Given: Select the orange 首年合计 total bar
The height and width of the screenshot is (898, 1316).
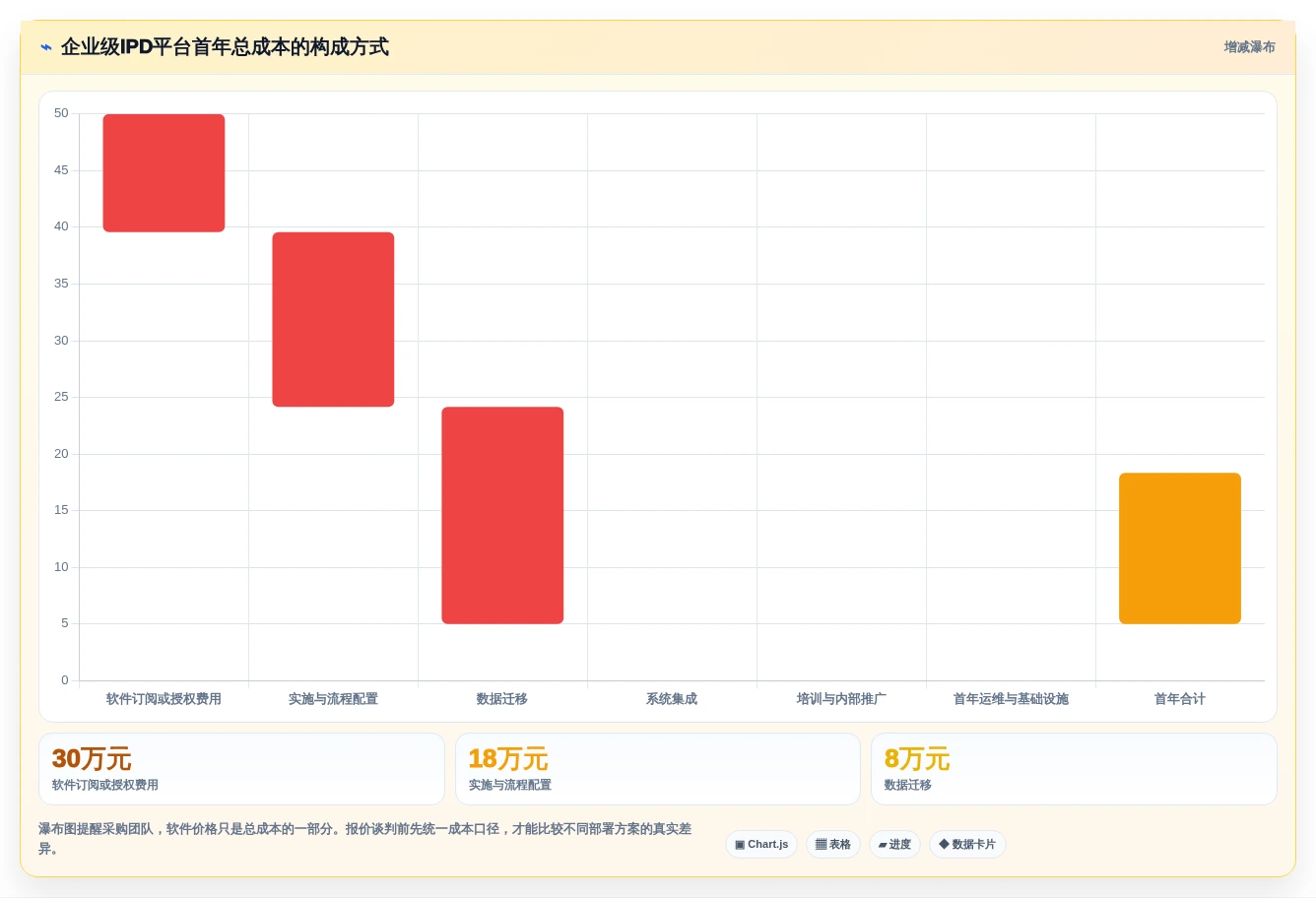Looking at the screenshot, I should (x=1180, y=548).
